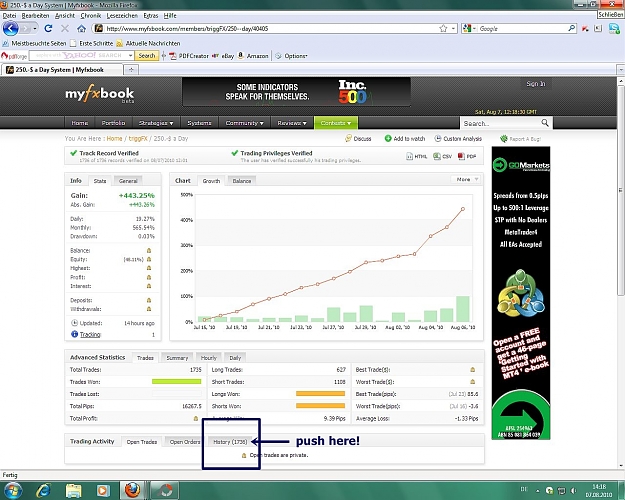Click the myfxbook Search input field
This screenshot has height=500, width=625.
click(500, 123)
